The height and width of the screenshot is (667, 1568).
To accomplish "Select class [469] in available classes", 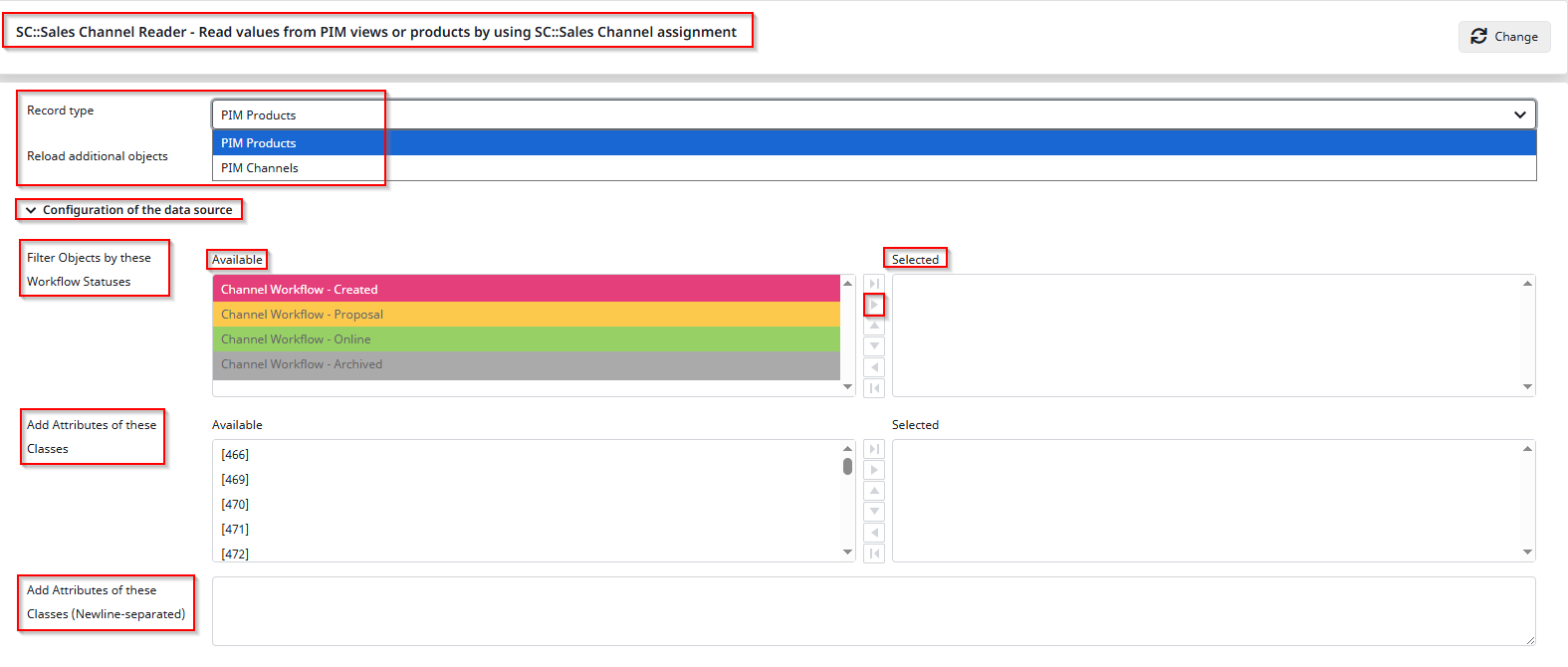I will (236, 480).
